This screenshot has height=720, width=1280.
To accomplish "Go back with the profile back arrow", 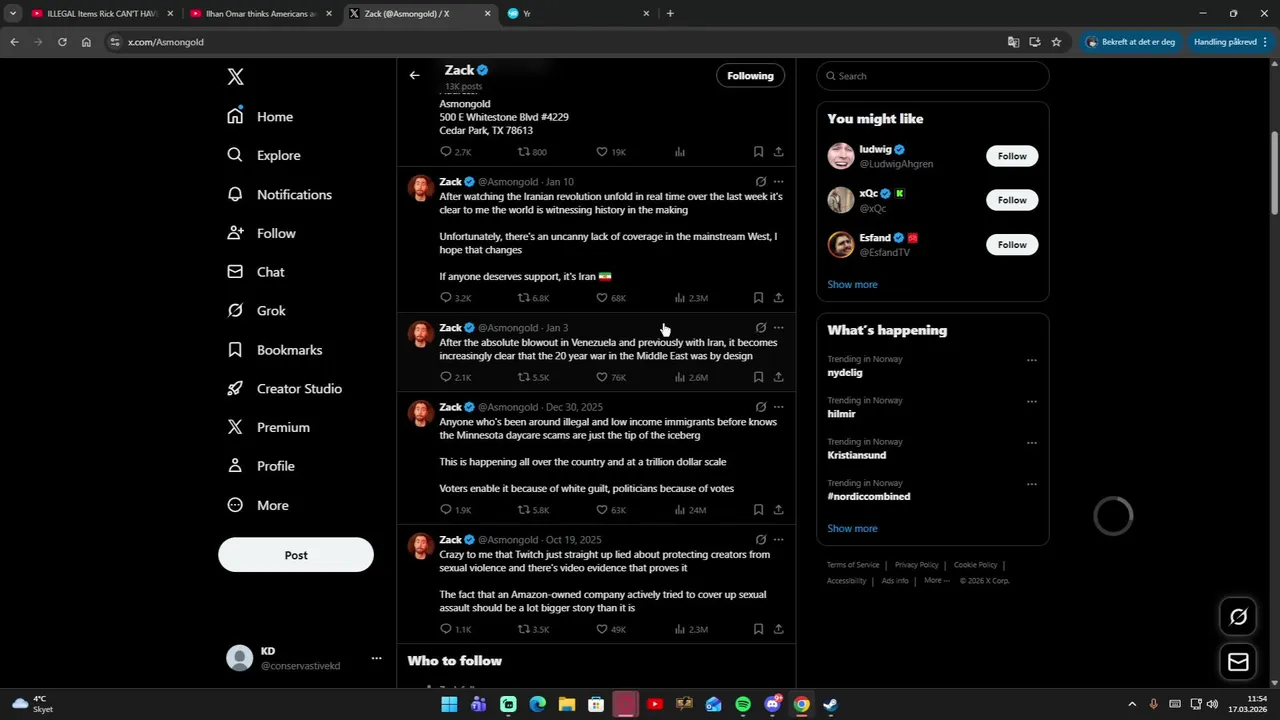I will tap(414, 75).
